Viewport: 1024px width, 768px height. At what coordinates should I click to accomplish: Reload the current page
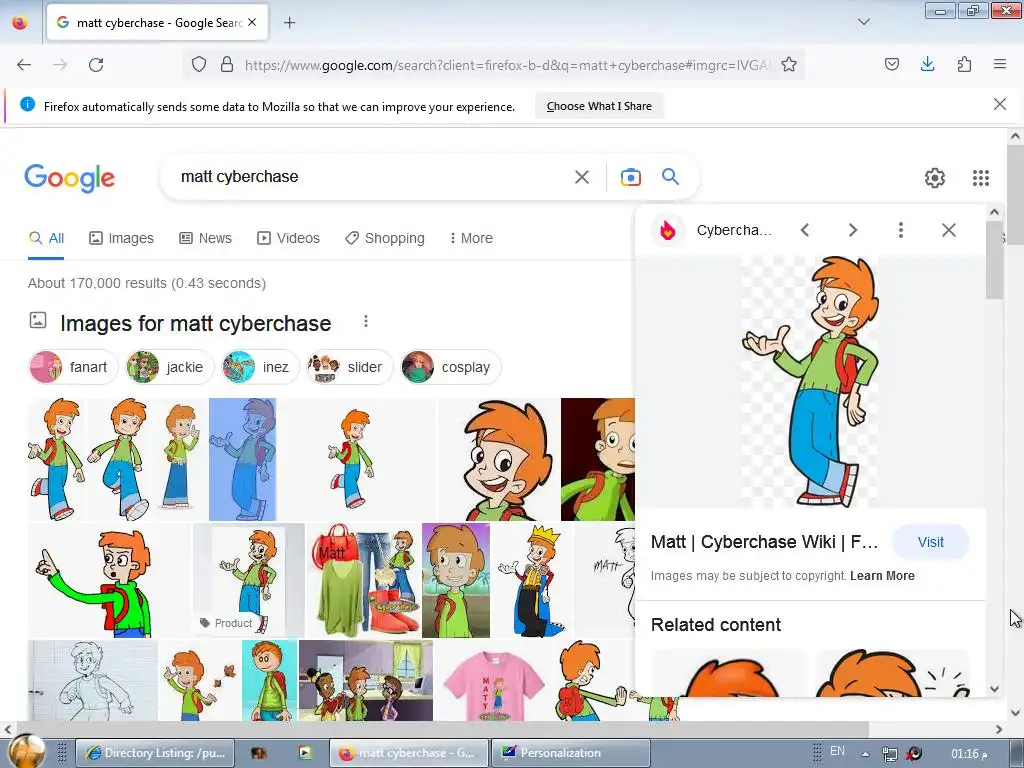(96, 65)
